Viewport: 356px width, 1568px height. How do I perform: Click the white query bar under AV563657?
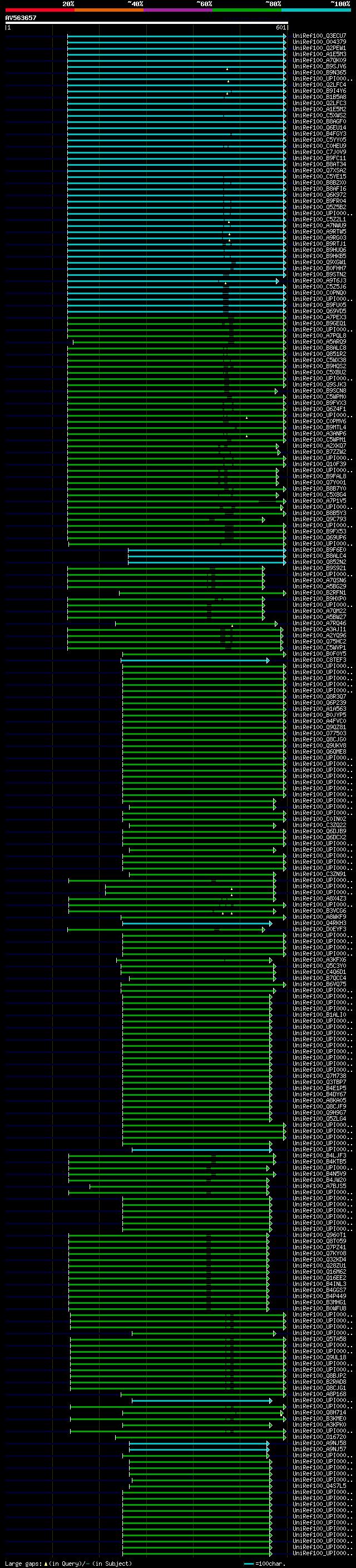pyautogui.click(x=146, y=23)
